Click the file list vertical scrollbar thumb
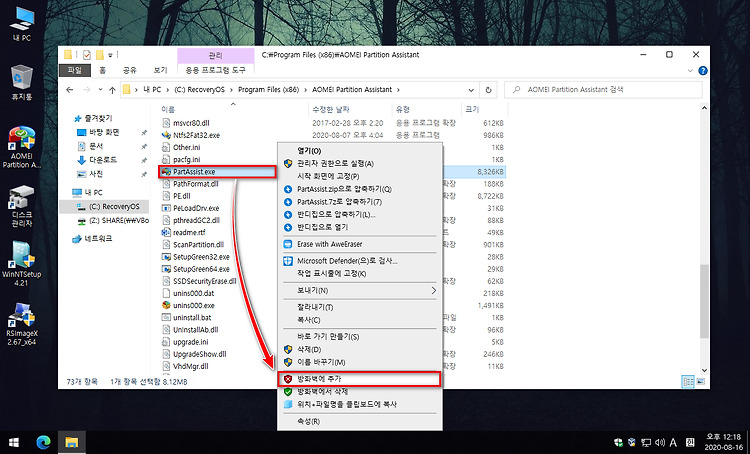750x454 pixels. pyautogui.click(x=705, y=300)
